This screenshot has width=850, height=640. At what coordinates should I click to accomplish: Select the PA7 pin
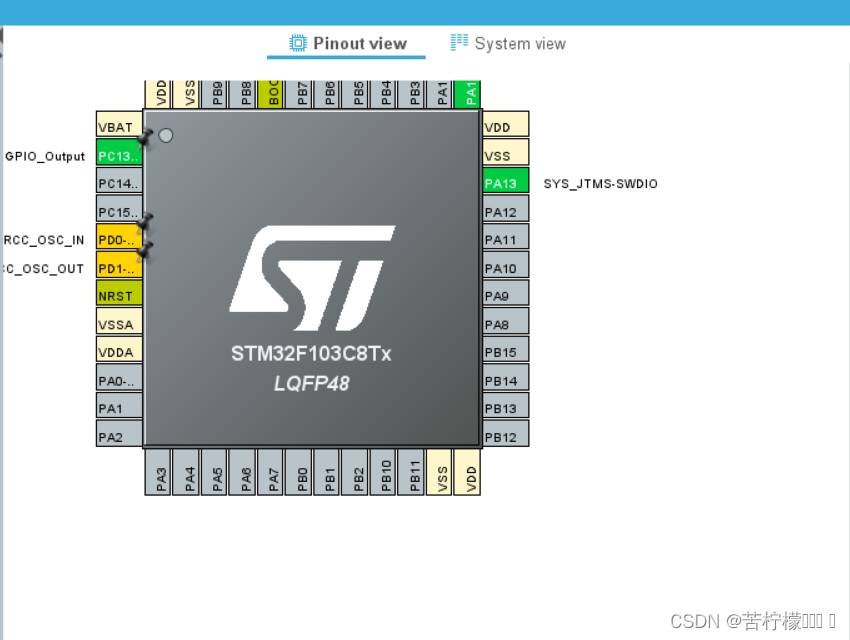[271, 472]
